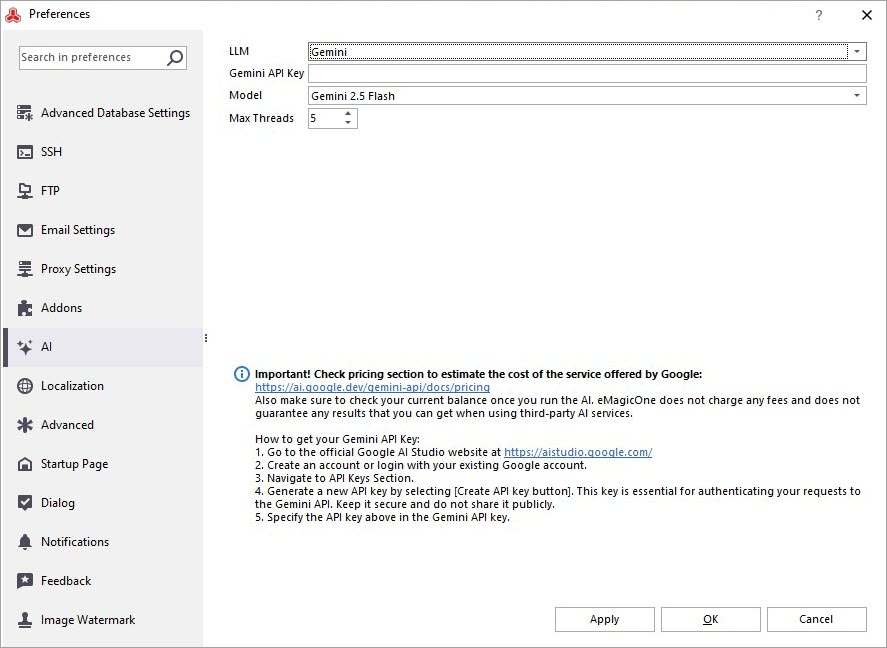Viewport: 887px width, 648px height.
Task: Click the Localization globe icon
Action: [24, 386]
